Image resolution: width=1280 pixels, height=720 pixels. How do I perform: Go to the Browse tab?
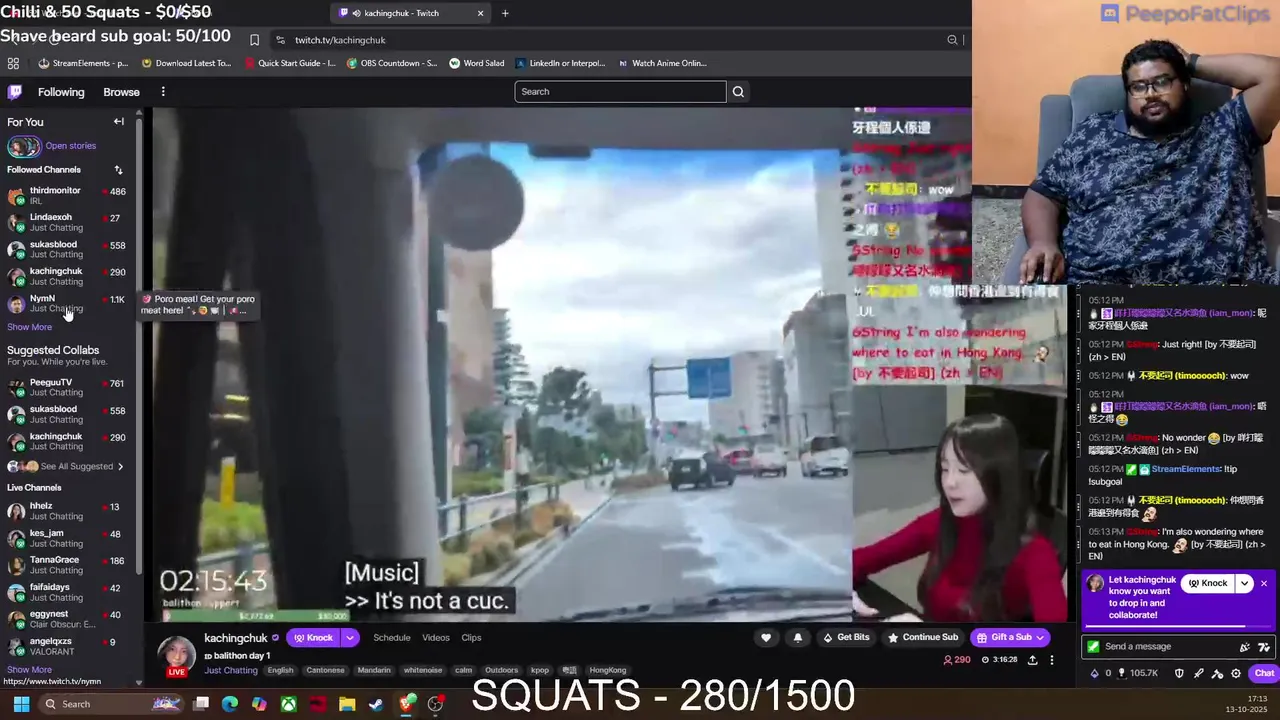pos(121,92)
